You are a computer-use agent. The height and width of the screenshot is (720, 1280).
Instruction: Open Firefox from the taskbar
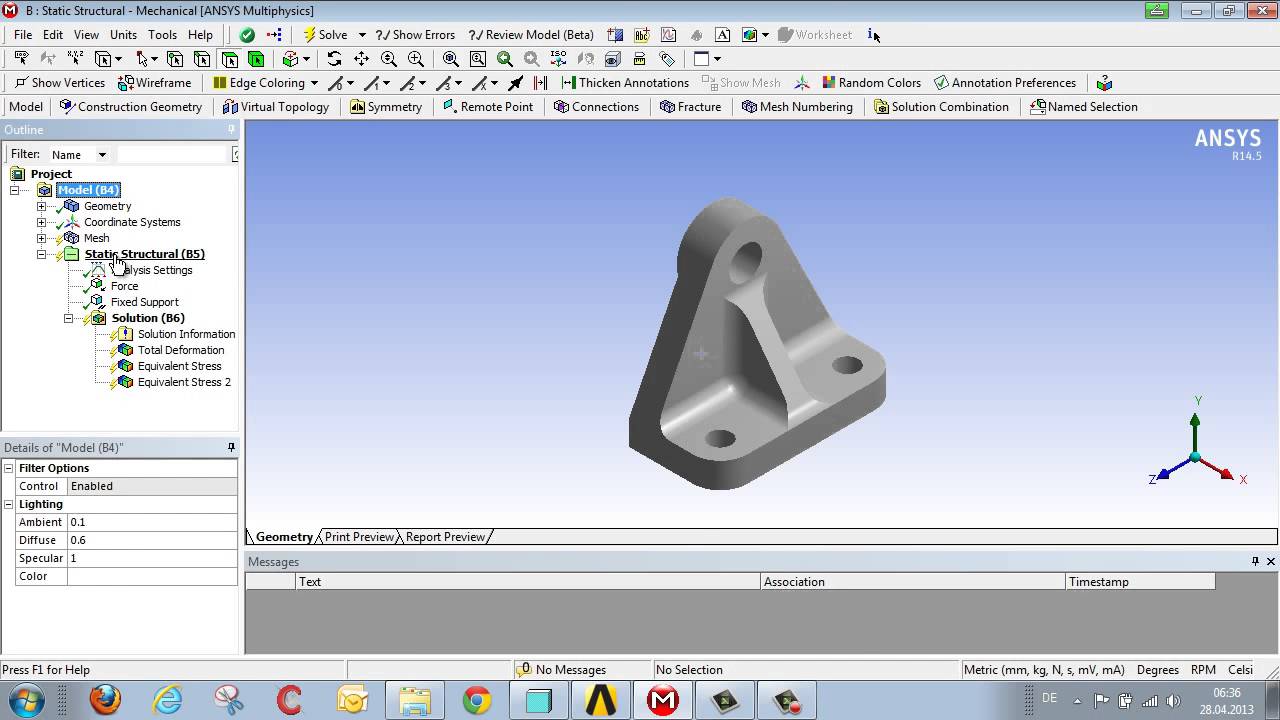[105, 699]
